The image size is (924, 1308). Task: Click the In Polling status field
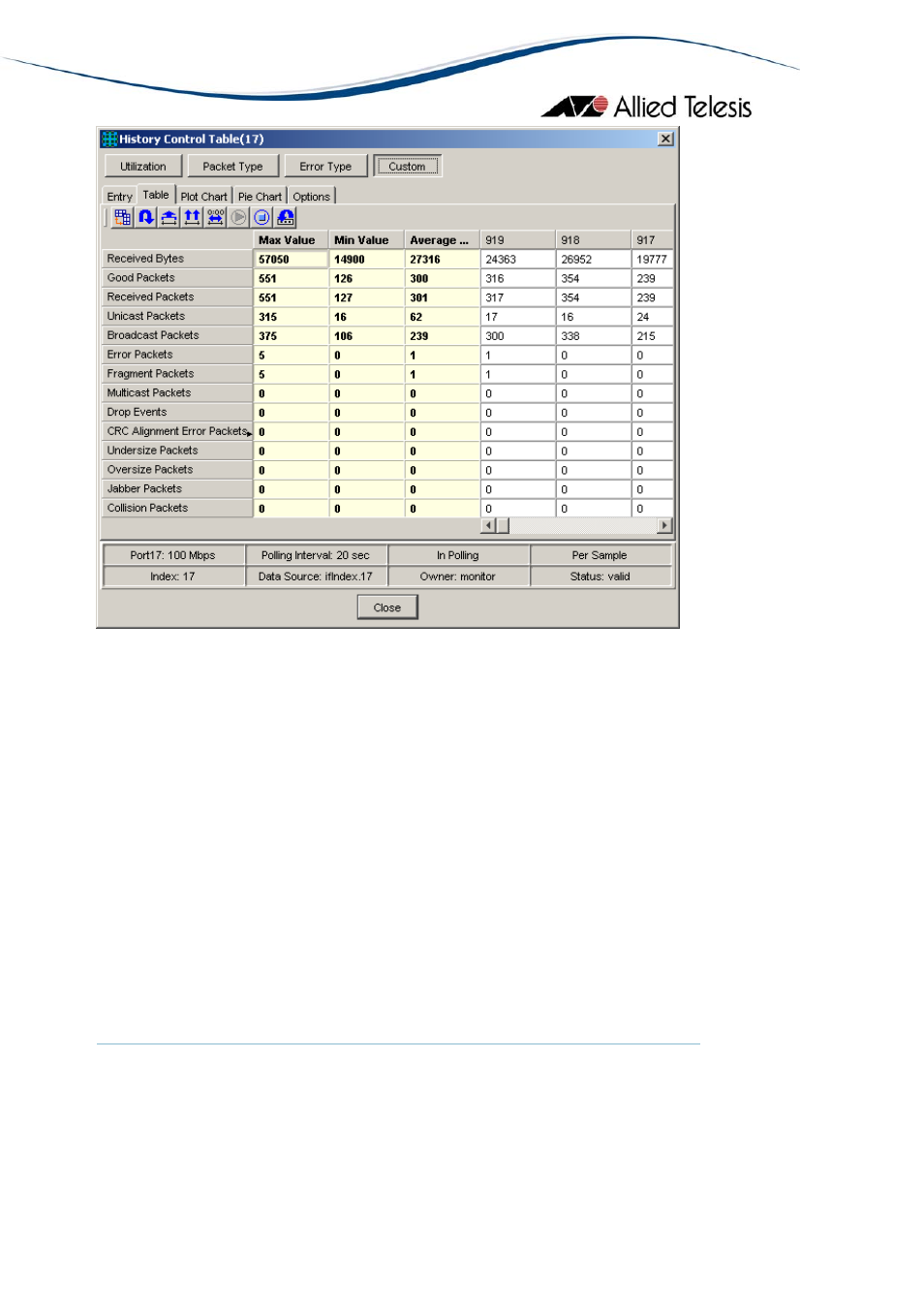(x=458, y=556)
